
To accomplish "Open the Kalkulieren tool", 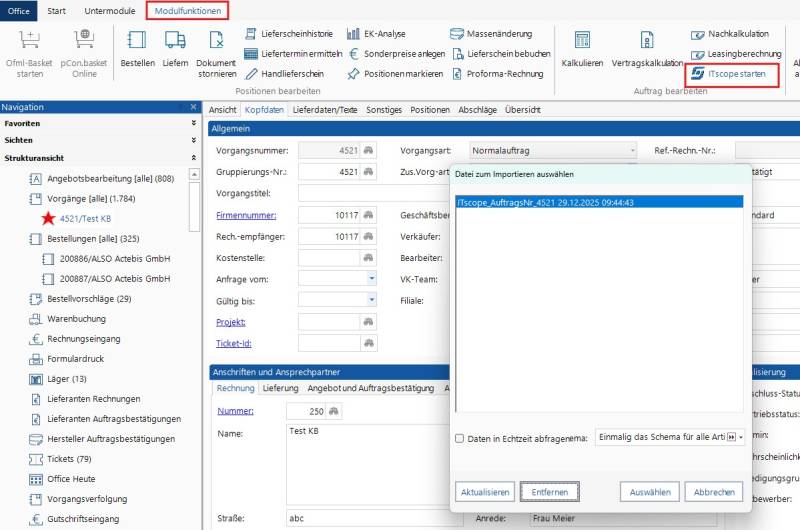I will [x=581, y=40].
